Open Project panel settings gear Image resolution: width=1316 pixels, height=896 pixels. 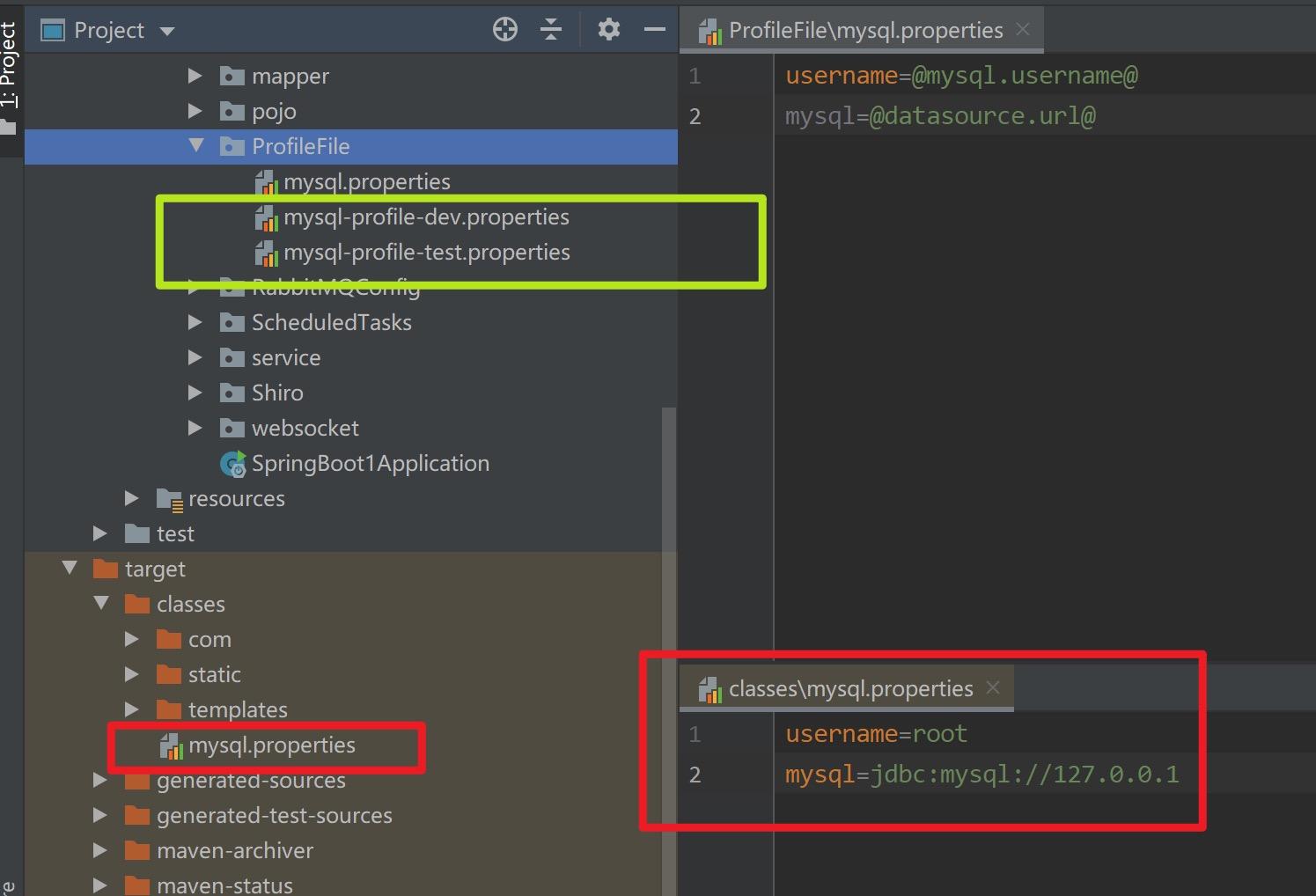(x=608, y=30)
